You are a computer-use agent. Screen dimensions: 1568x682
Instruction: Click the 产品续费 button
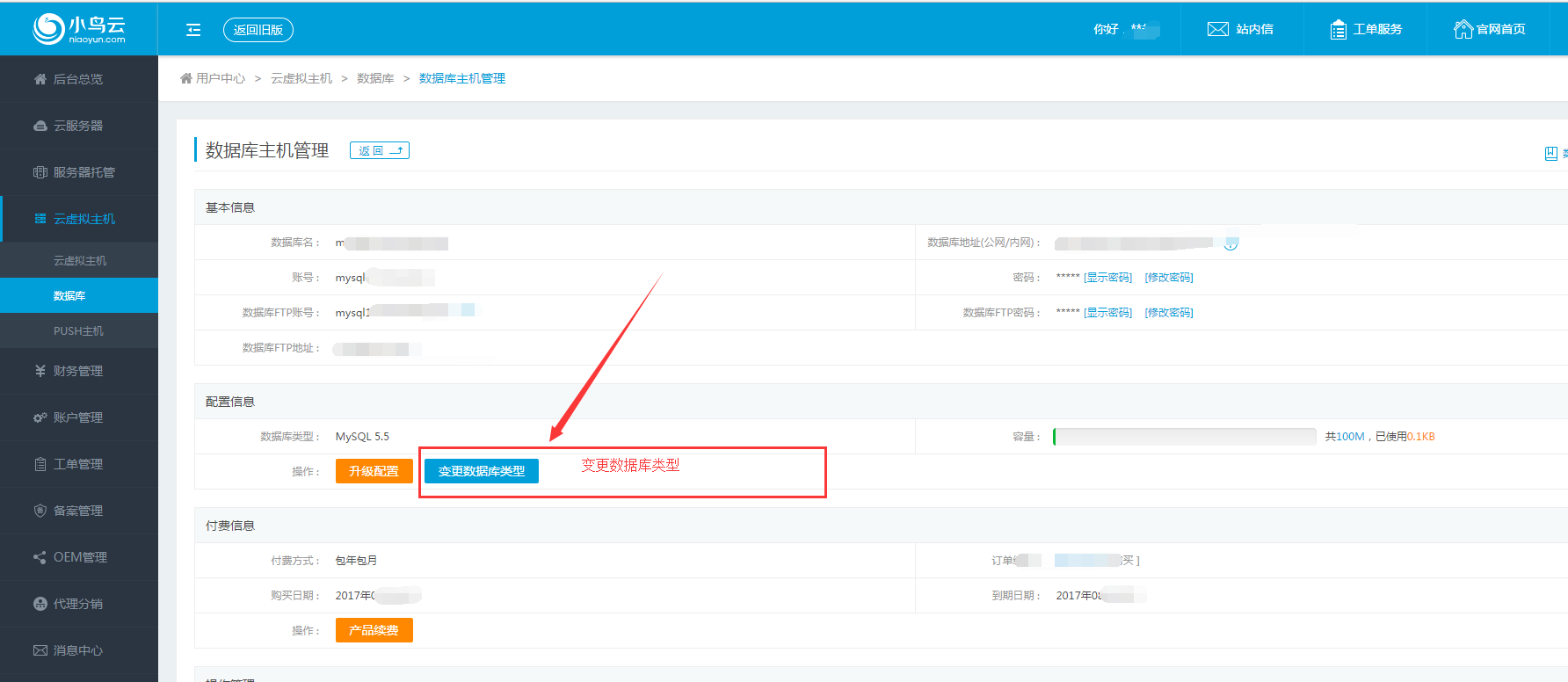(x=374, y=630)
